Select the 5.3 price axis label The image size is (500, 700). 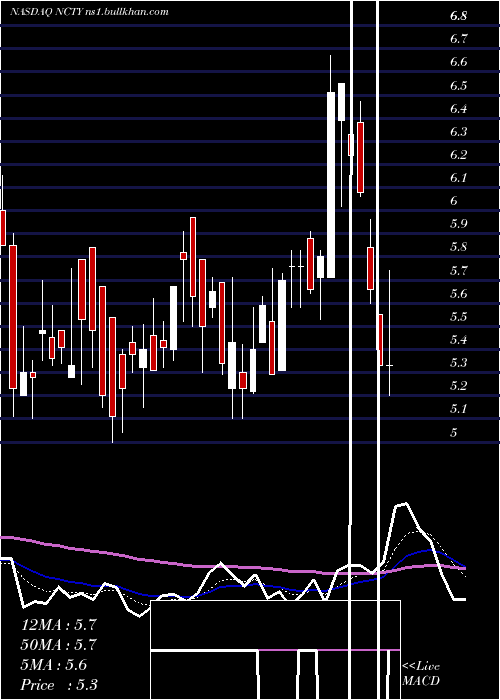[458, 363]
